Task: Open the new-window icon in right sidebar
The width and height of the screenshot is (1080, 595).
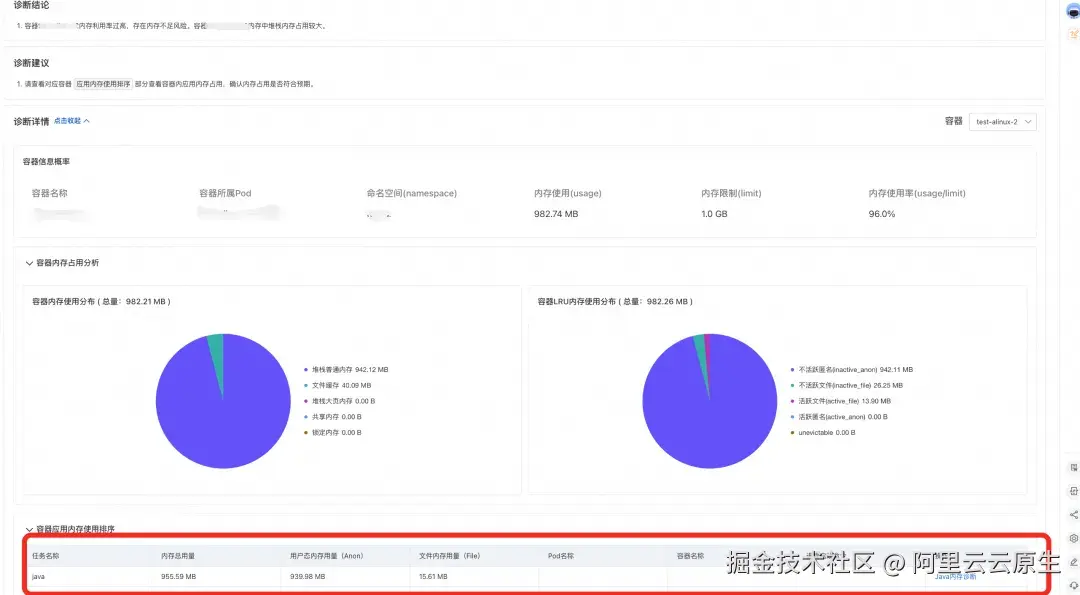Action: click(x=1074, y=491)
